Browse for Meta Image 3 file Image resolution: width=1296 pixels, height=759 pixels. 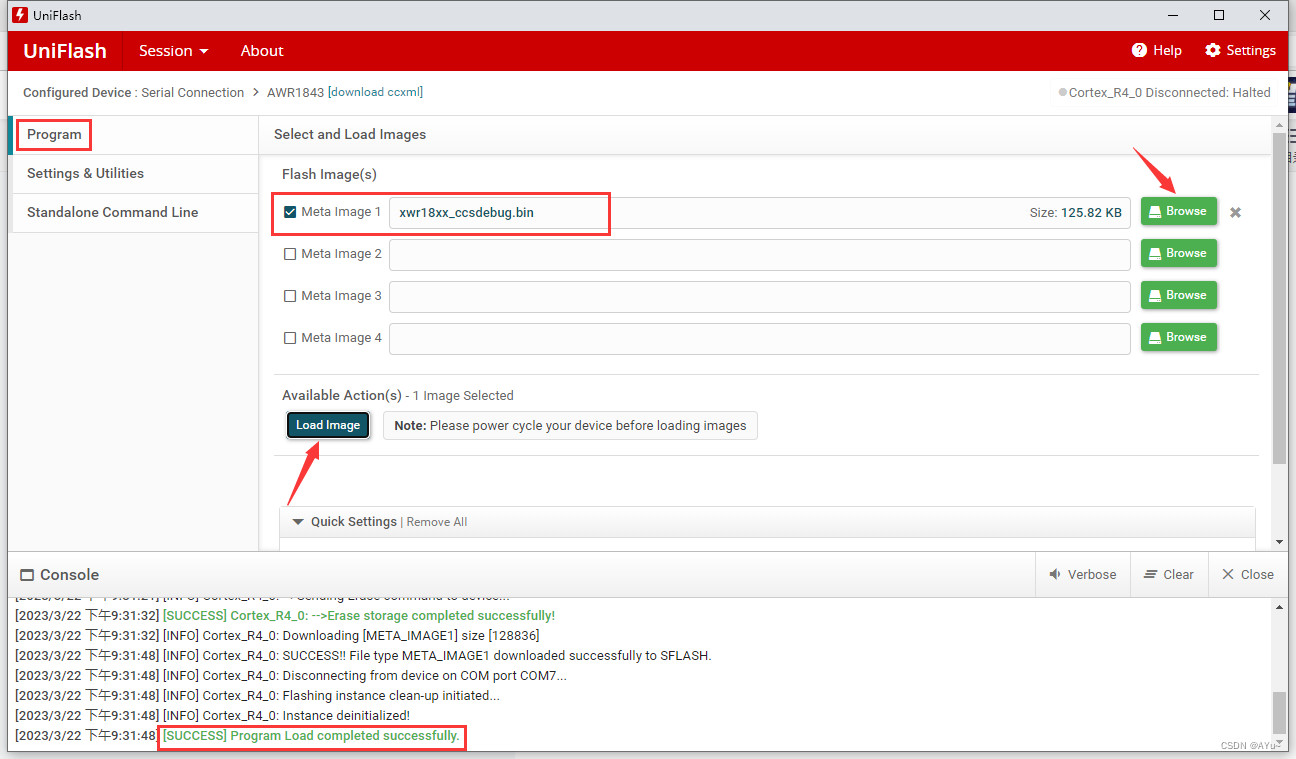pos(1179,295)
